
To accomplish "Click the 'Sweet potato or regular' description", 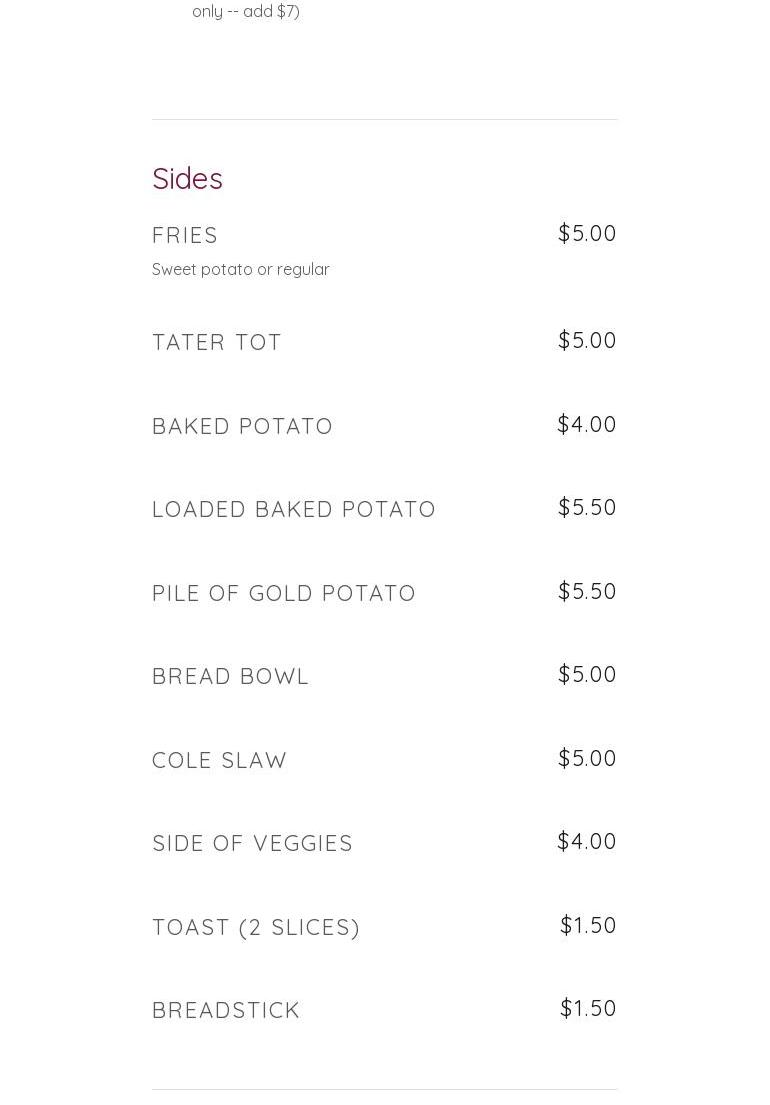I will coord(241,269).
